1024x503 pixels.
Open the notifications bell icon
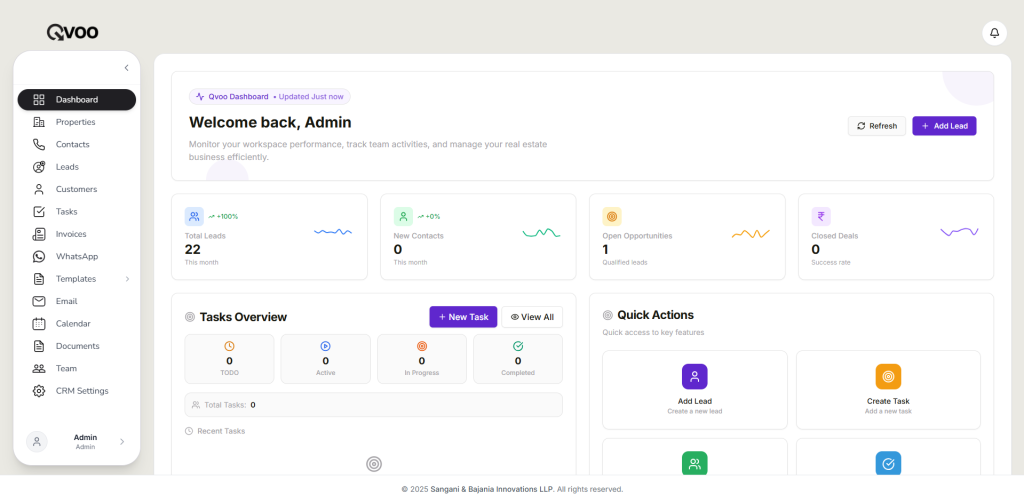(994, 33)
